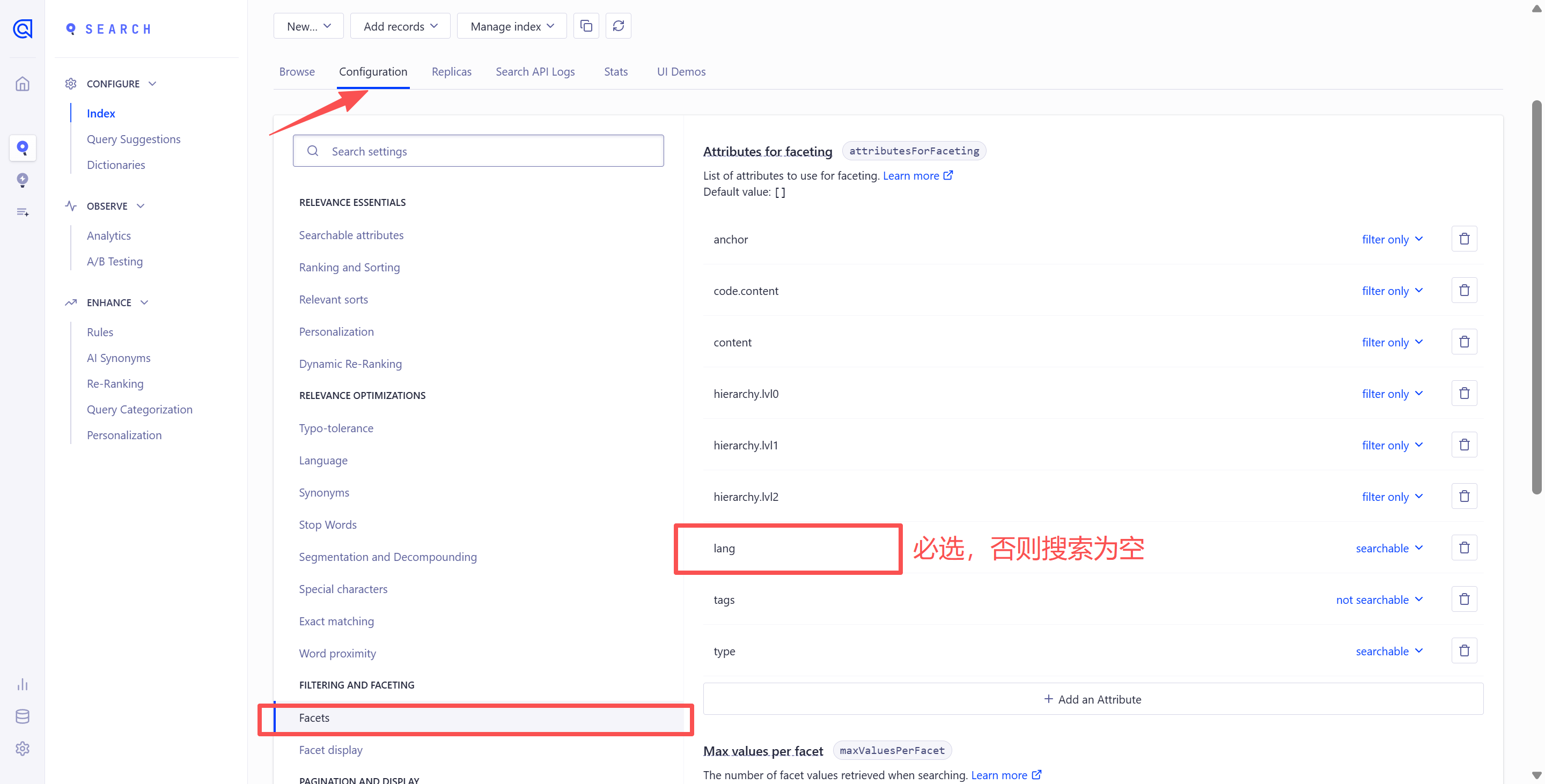This screenshot has width=1545, height=784.
Task: Click the copy index icon button
Action: pyautogui.click(x=586, y=26)
